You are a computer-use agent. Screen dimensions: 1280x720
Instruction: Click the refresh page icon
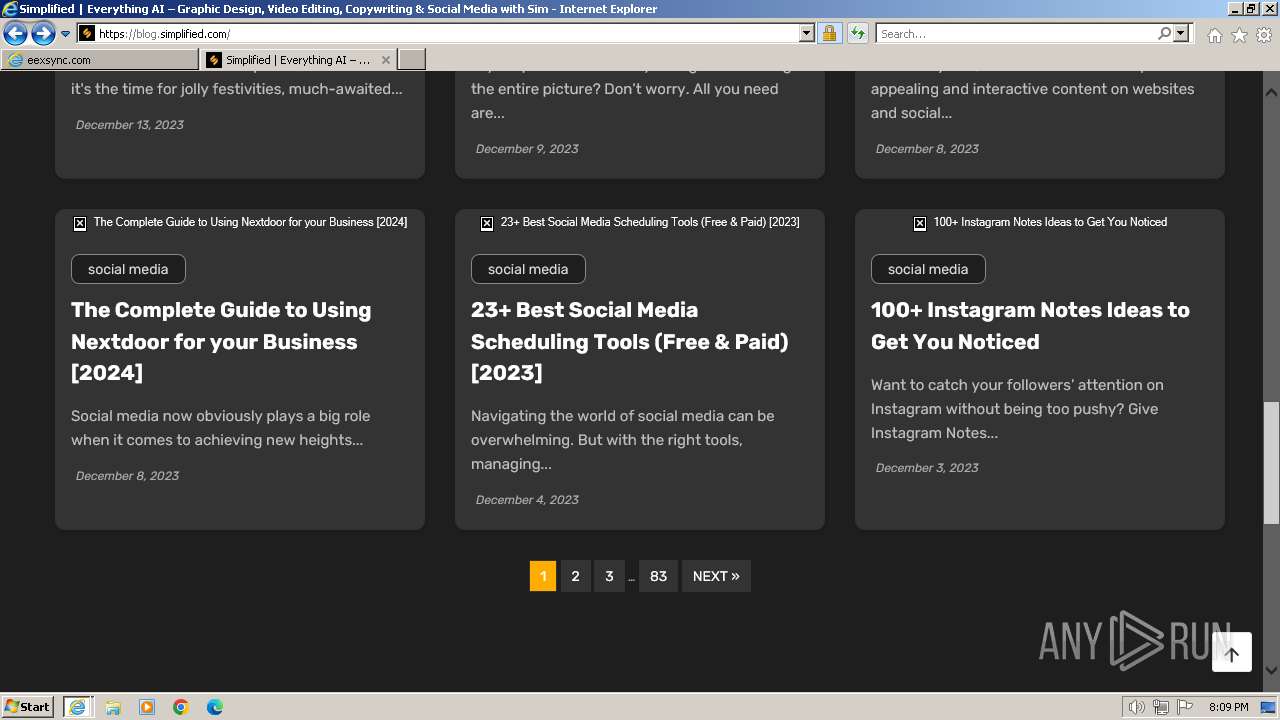point(857,34)
